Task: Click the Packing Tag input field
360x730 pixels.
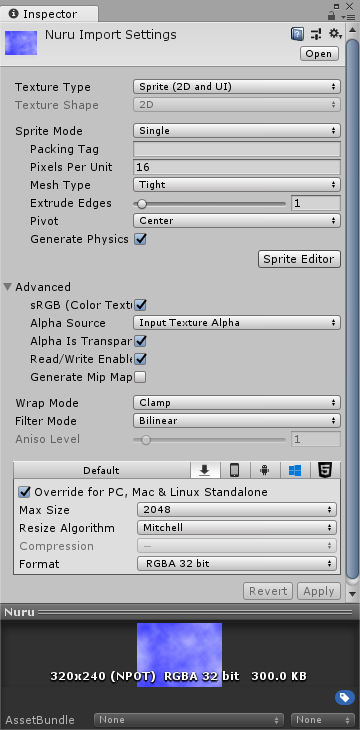Action: [237, 149]
